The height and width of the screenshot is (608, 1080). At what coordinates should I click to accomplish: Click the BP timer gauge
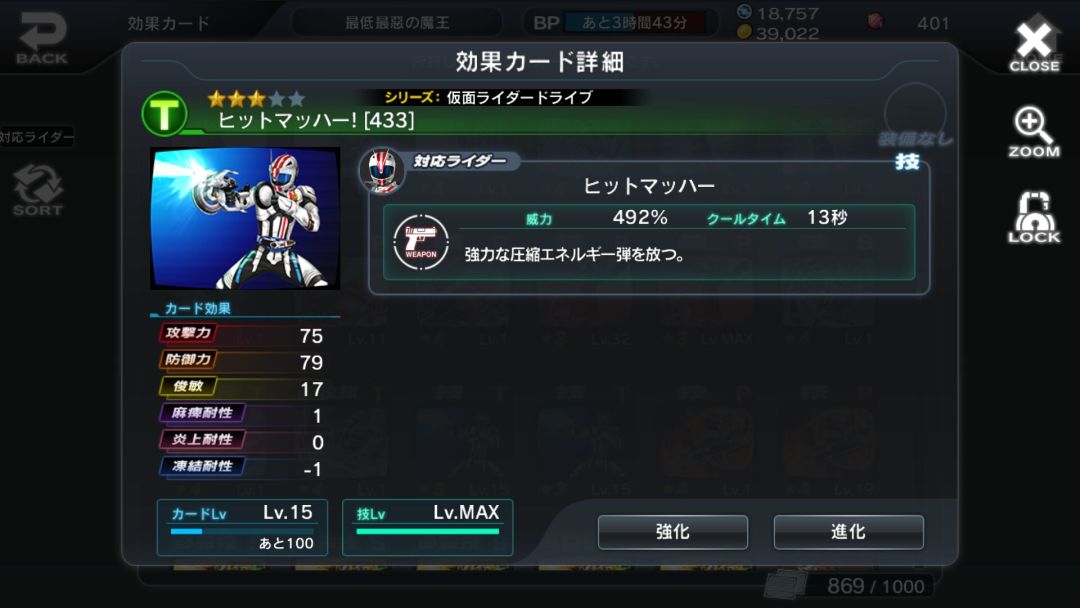[x=634, y=23]
